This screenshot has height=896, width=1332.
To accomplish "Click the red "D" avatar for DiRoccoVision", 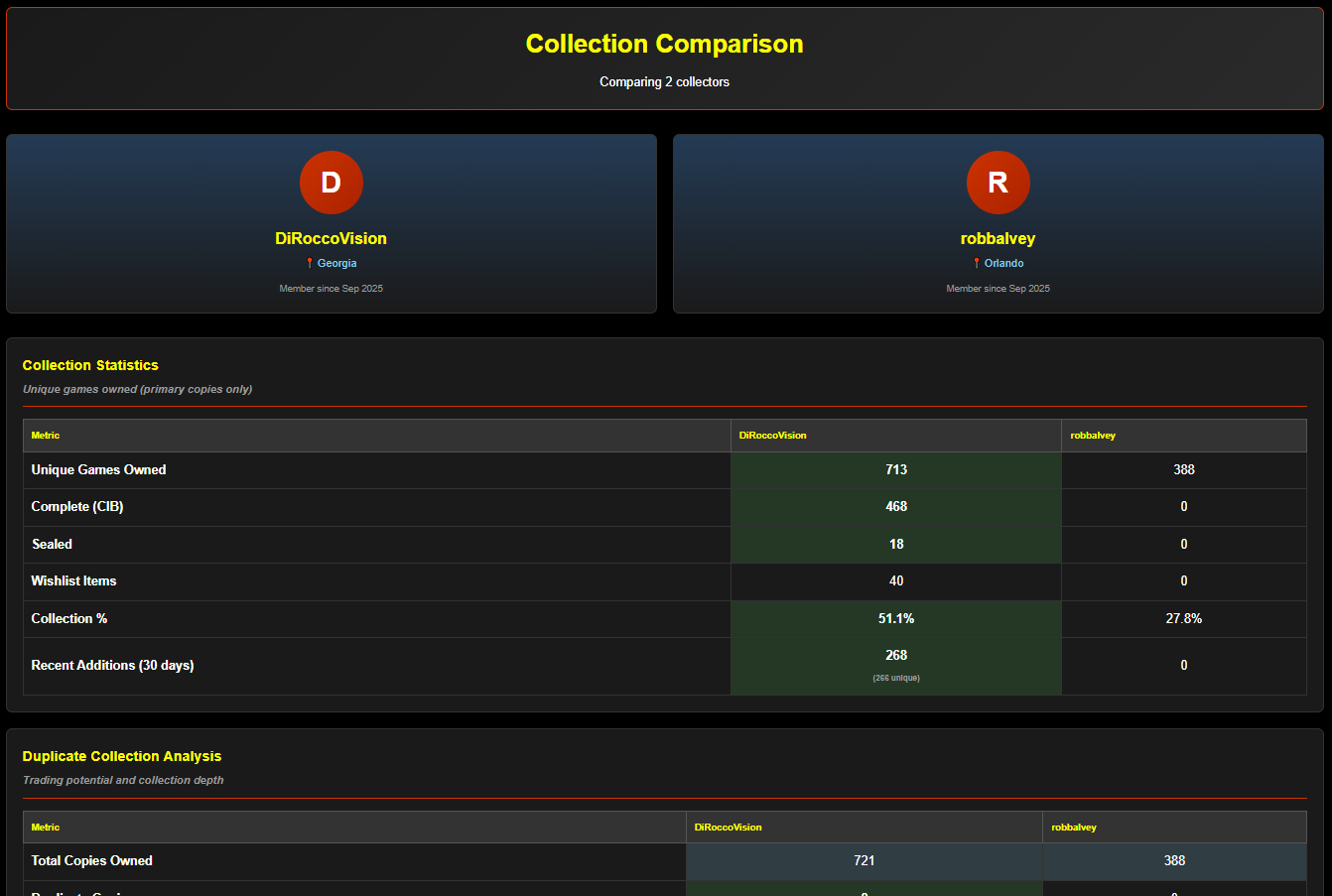I will click(332, 183).
